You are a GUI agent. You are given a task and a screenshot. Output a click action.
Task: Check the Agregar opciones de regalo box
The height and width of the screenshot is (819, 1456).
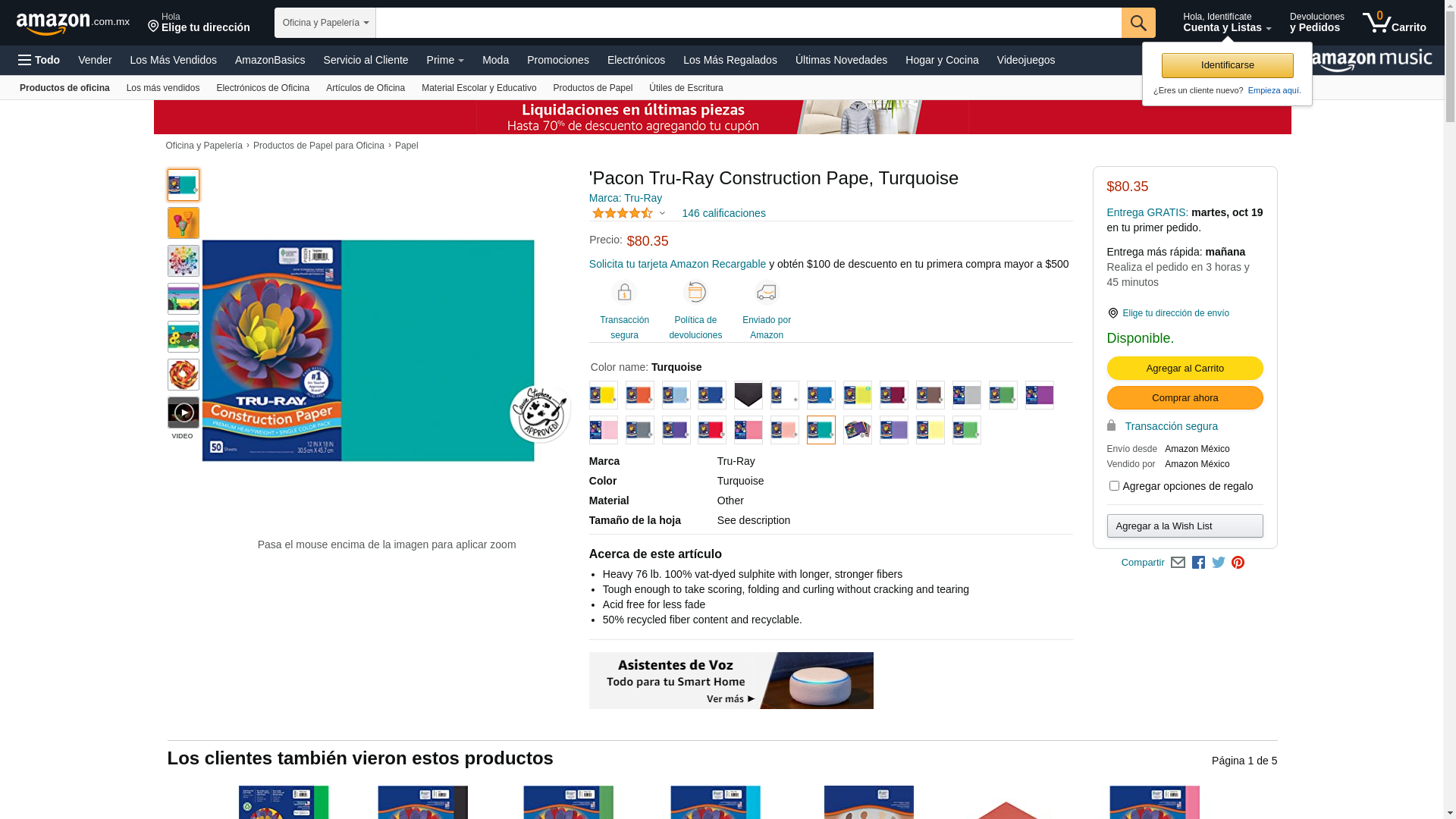(1114, 486)
